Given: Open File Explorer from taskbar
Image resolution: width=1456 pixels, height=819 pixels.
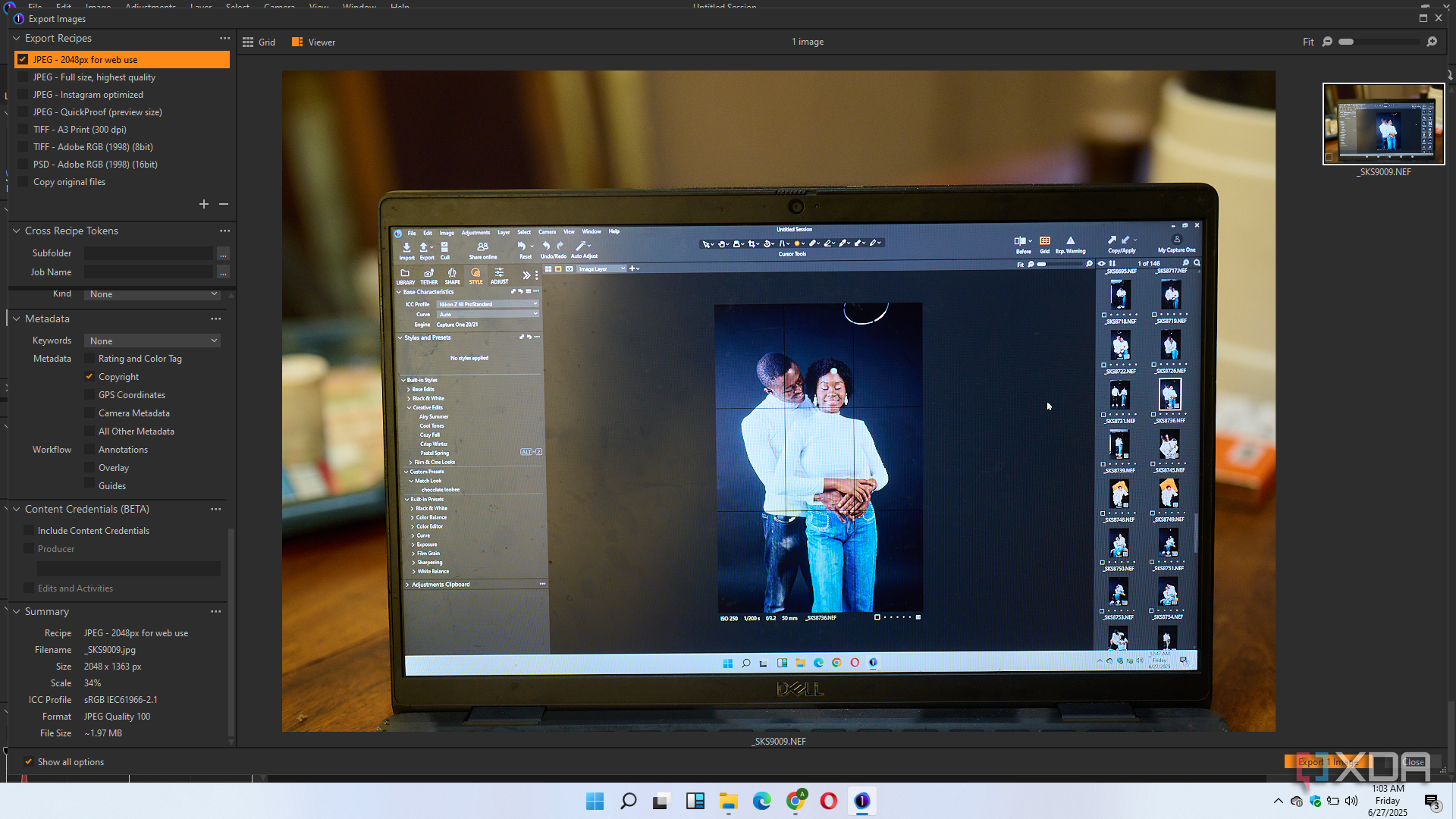Looking at the screenshot, I should 729,801.
